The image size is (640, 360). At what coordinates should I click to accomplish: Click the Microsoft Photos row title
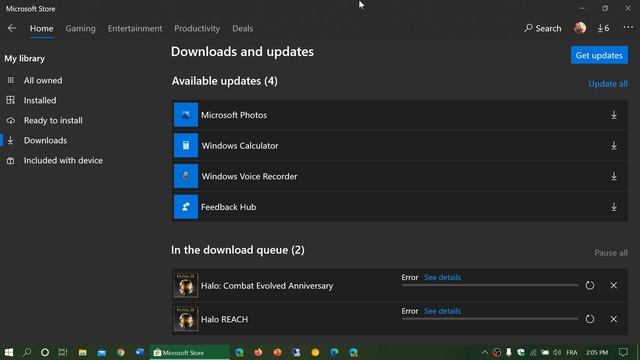pyautogui.click(x=234, y=115)
